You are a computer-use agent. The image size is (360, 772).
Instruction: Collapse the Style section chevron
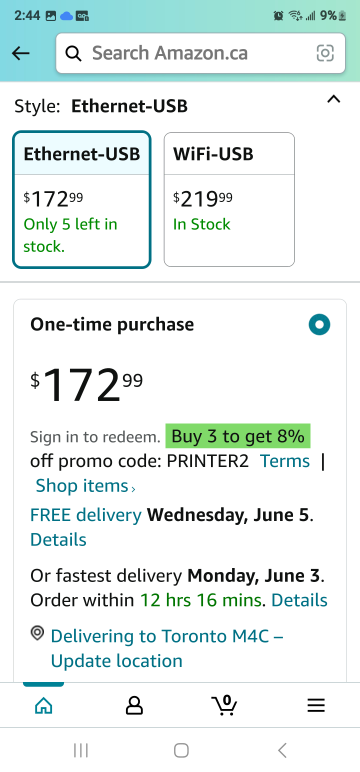333,99
